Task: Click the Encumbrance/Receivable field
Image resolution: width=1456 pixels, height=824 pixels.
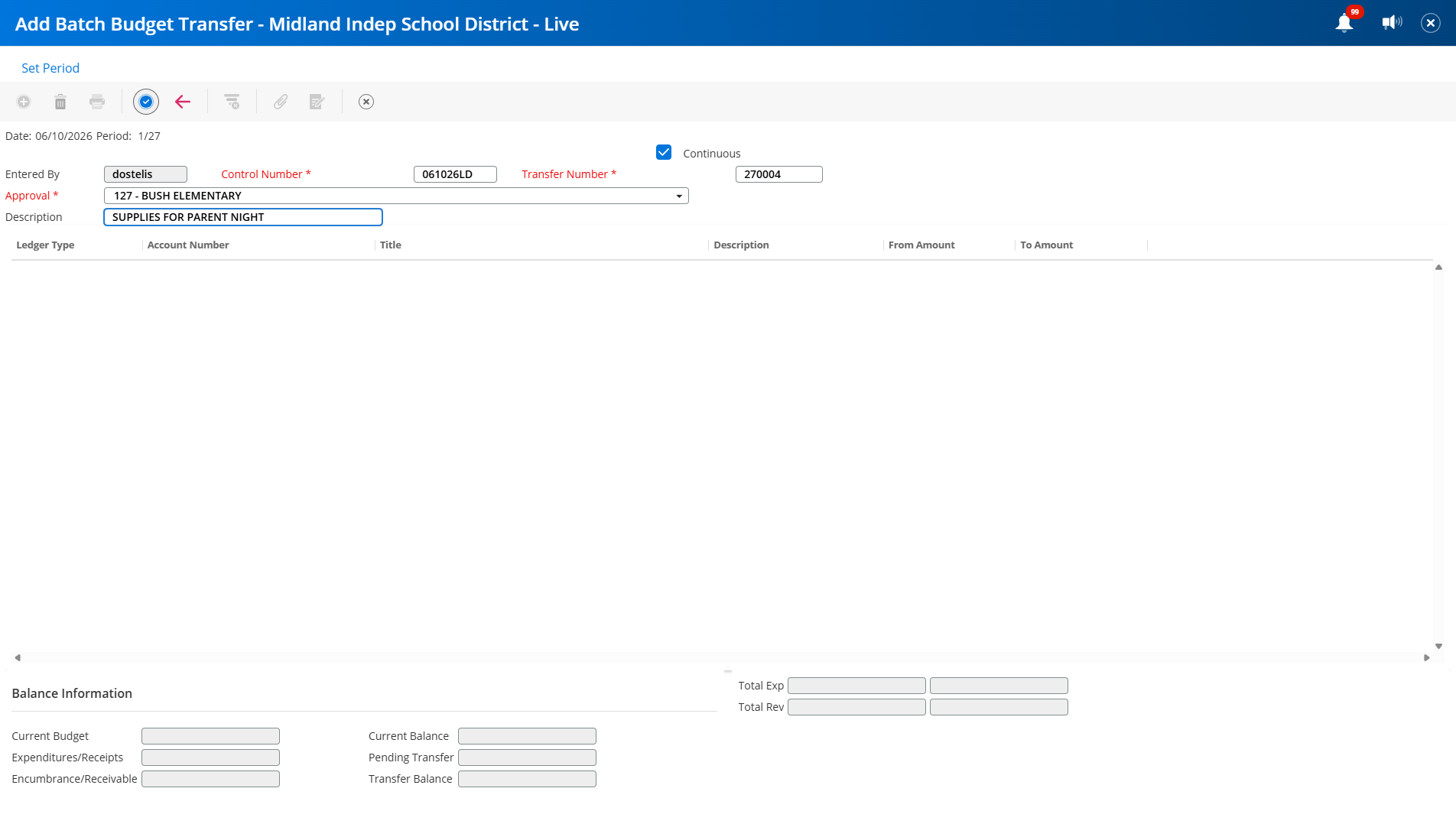Action: [210, 779]
